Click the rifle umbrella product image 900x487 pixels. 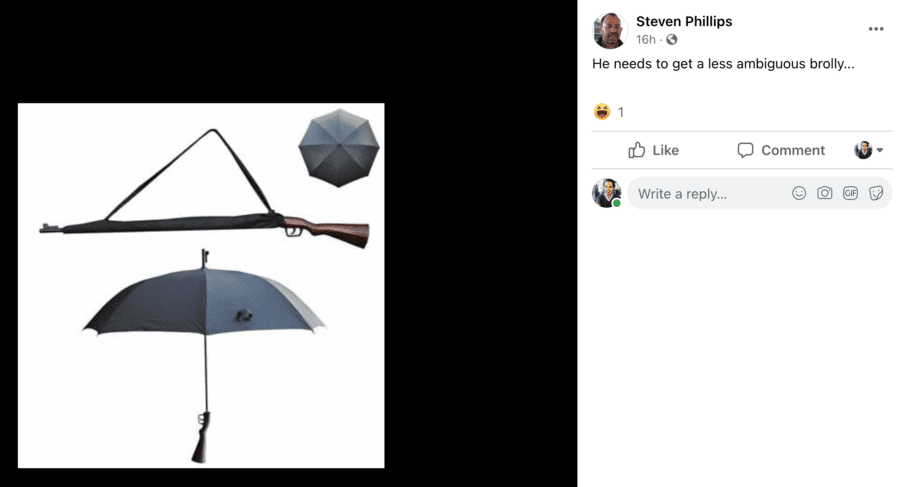(201, 285)
